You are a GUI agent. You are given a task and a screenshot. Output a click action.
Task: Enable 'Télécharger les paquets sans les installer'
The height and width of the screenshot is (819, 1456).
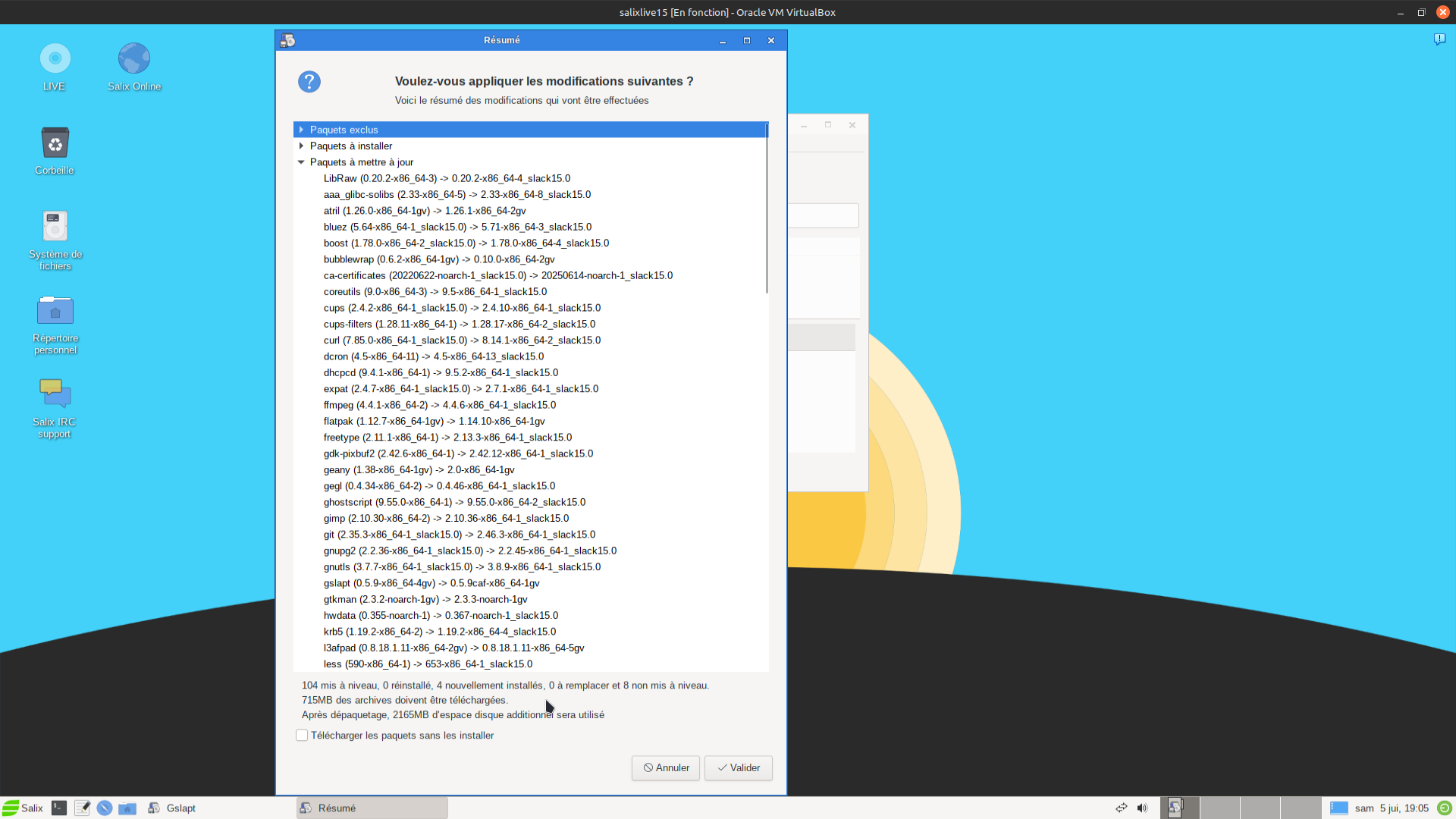point(302,736)
